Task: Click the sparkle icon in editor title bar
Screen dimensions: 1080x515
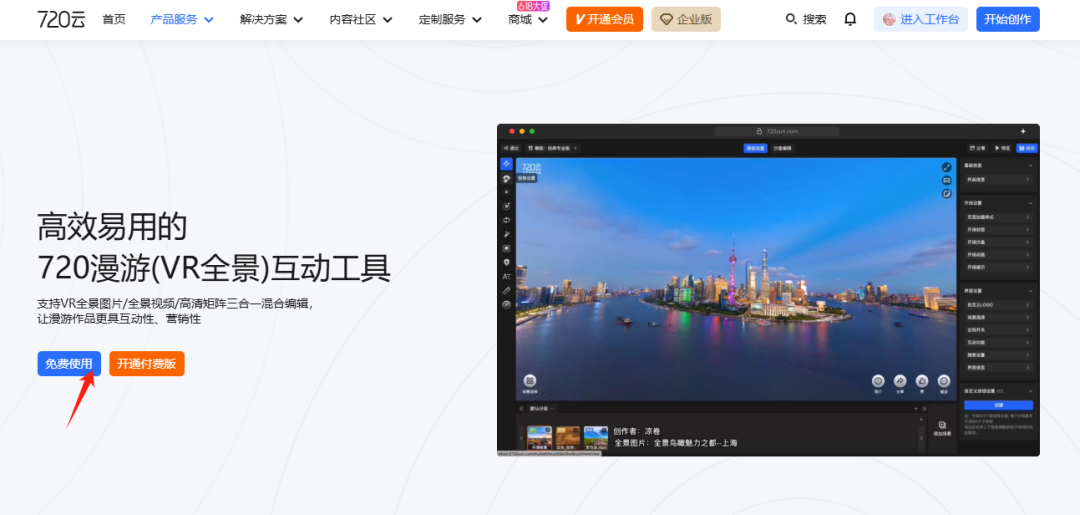Action: (1023, 131)
